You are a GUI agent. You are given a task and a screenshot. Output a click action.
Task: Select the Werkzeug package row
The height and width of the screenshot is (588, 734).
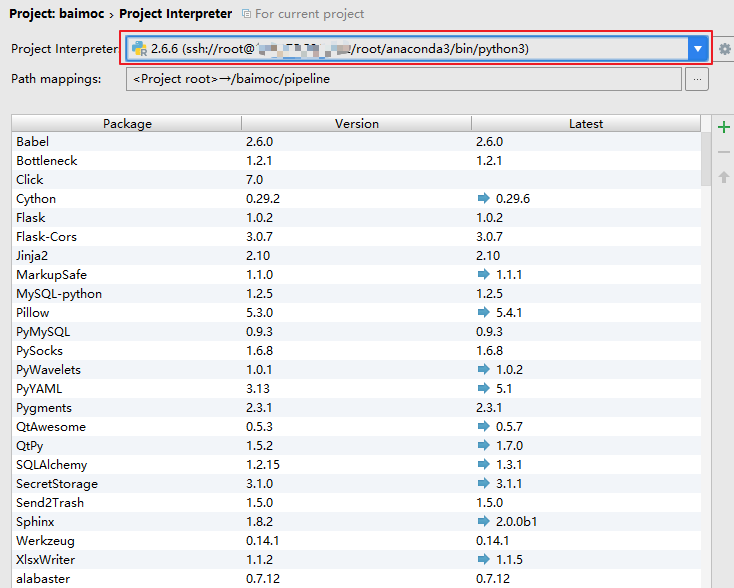[356, 540]
